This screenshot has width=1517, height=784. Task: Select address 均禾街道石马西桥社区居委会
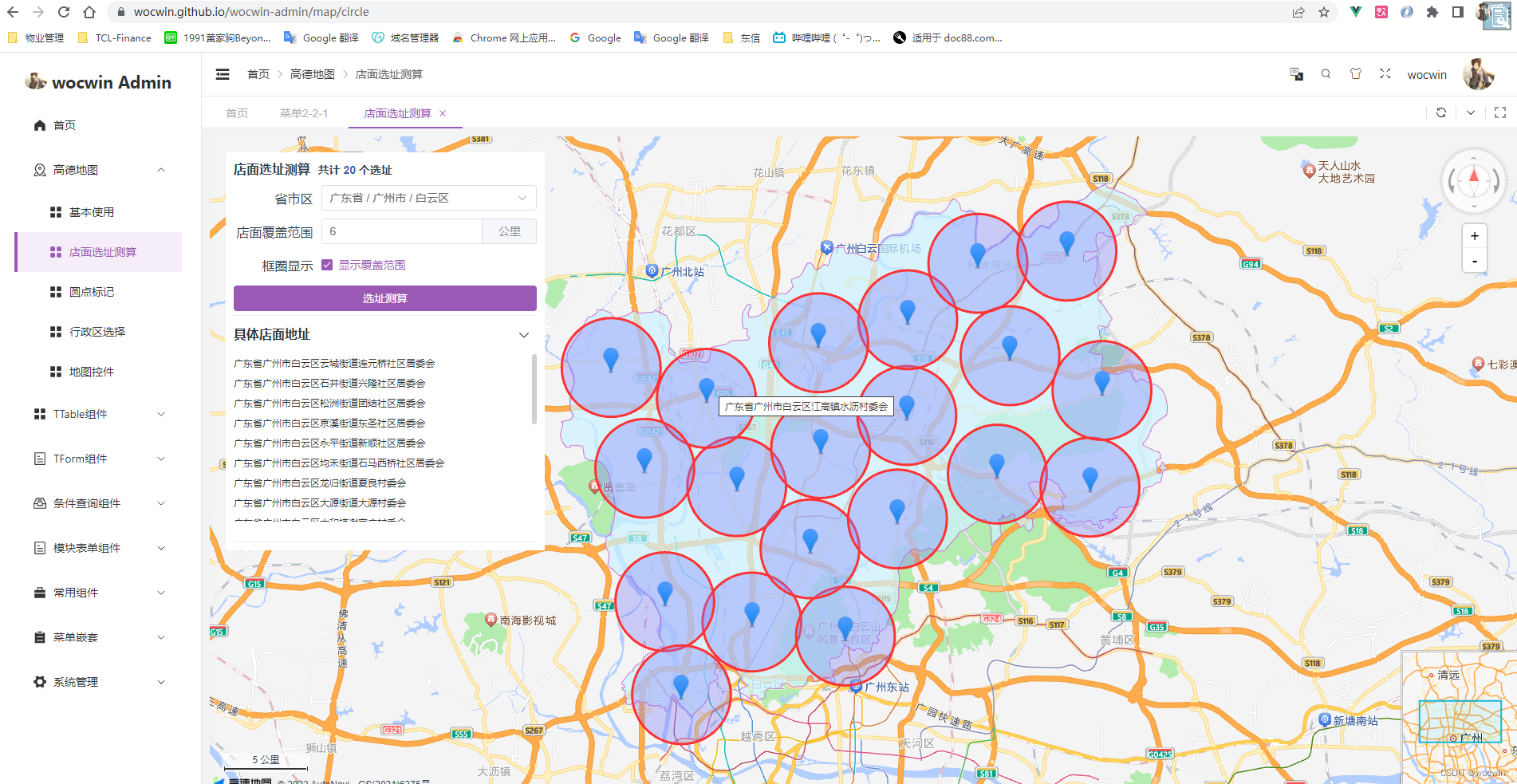pos(339,463)
